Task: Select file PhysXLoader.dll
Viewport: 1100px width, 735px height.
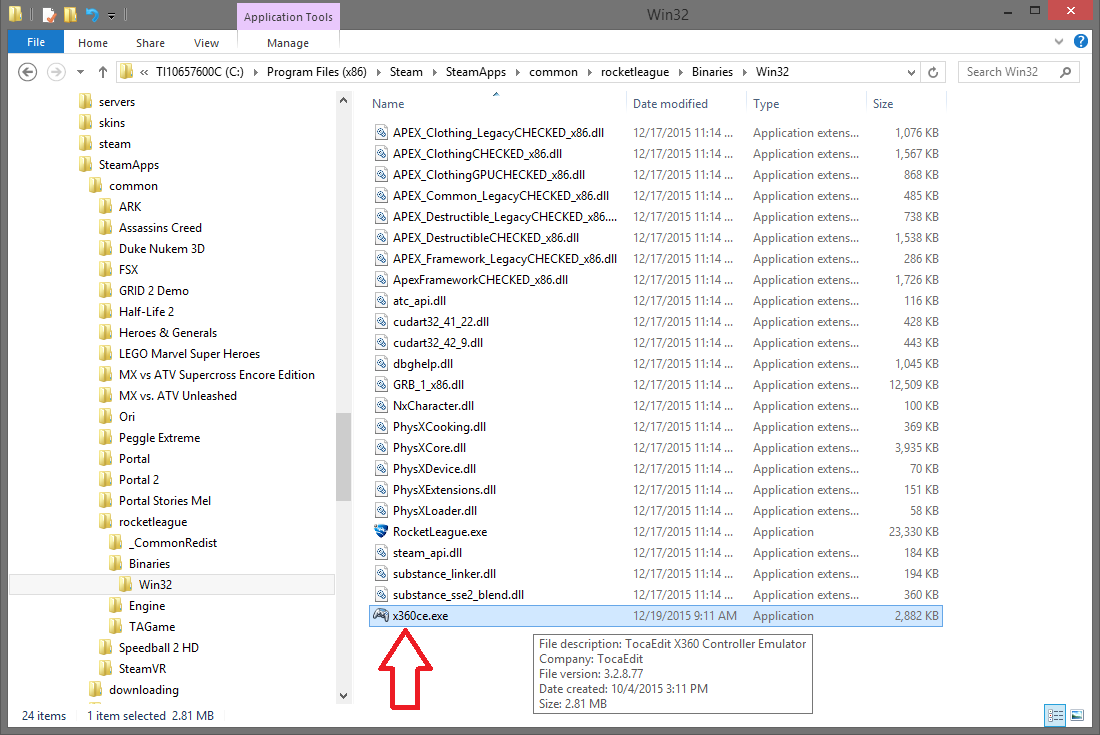Action: pos(435,510)
